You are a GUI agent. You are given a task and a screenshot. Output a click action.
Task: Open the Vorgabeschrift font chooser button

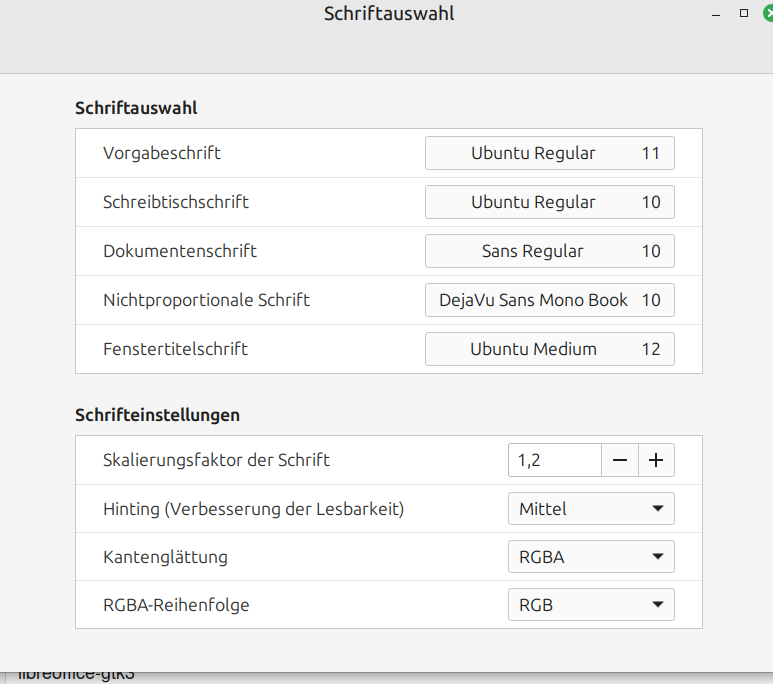[x=549, y=154]
